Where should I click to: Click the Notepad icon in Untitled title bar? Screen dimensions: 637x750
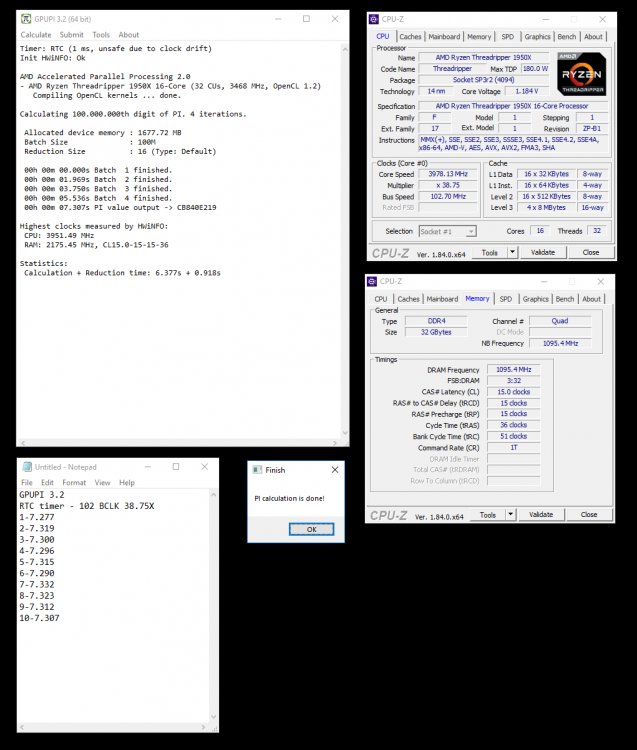click(x=27, y=467)
